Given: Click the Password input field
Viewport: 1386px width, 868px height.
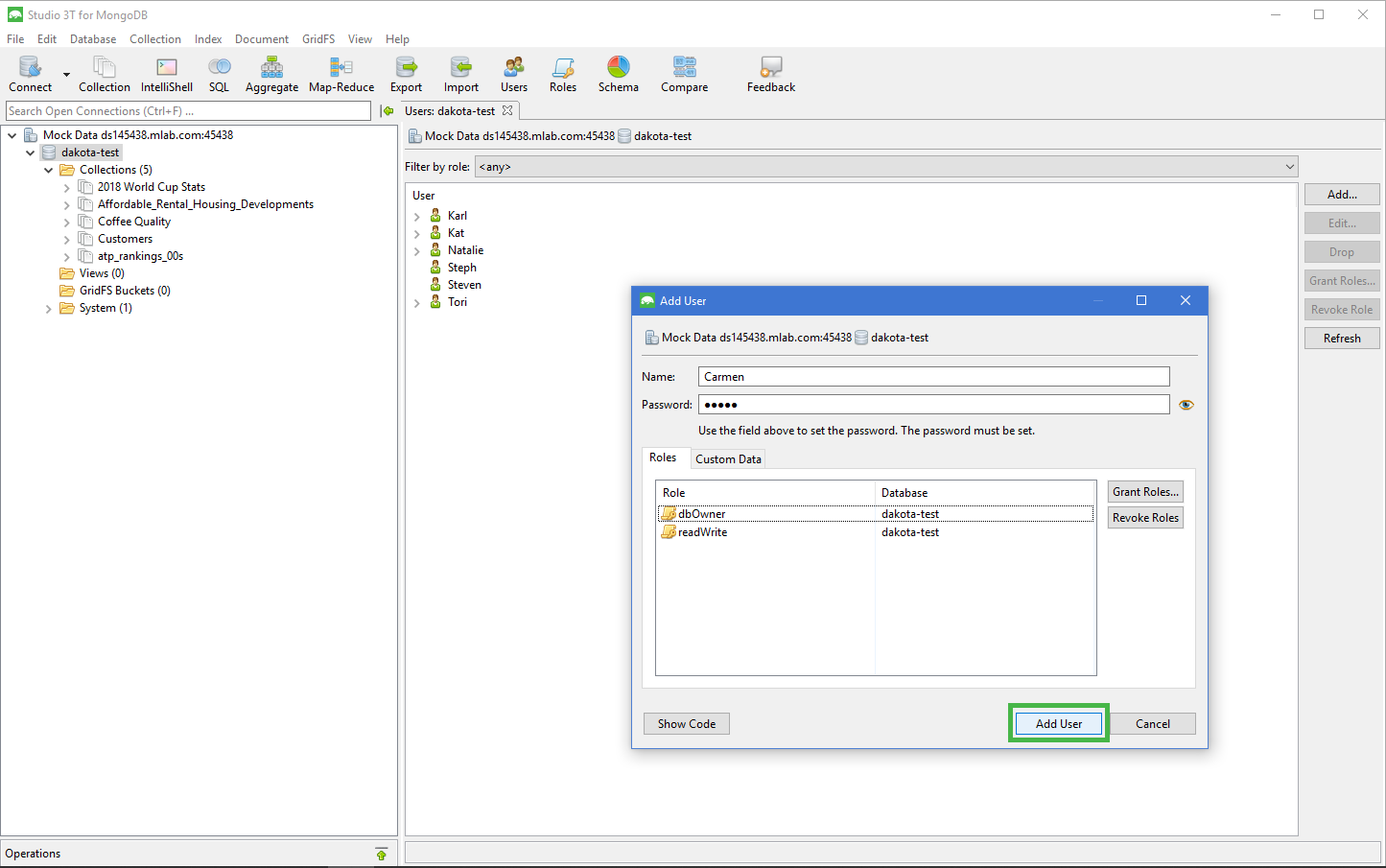Looking at the screenshot, I should click(934, 405).
